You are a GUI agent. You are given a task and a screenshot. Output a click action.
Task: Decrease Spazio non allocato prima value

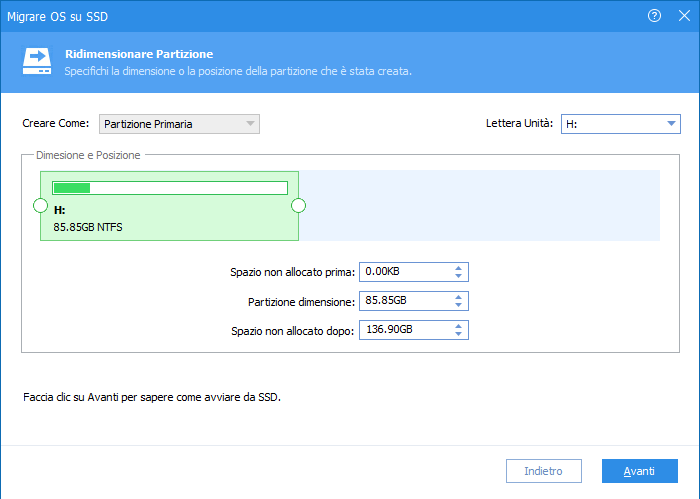pyautogui.click(x=458, y=276)
